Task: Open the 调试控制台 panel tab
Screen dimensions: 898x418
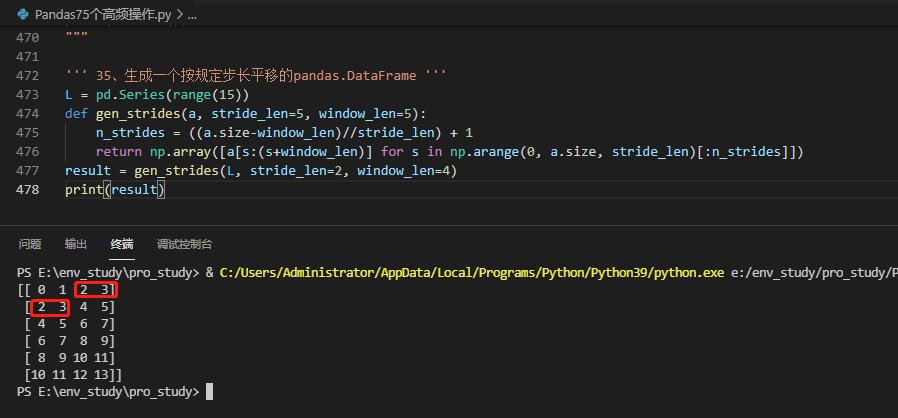Action: (184, 245)
